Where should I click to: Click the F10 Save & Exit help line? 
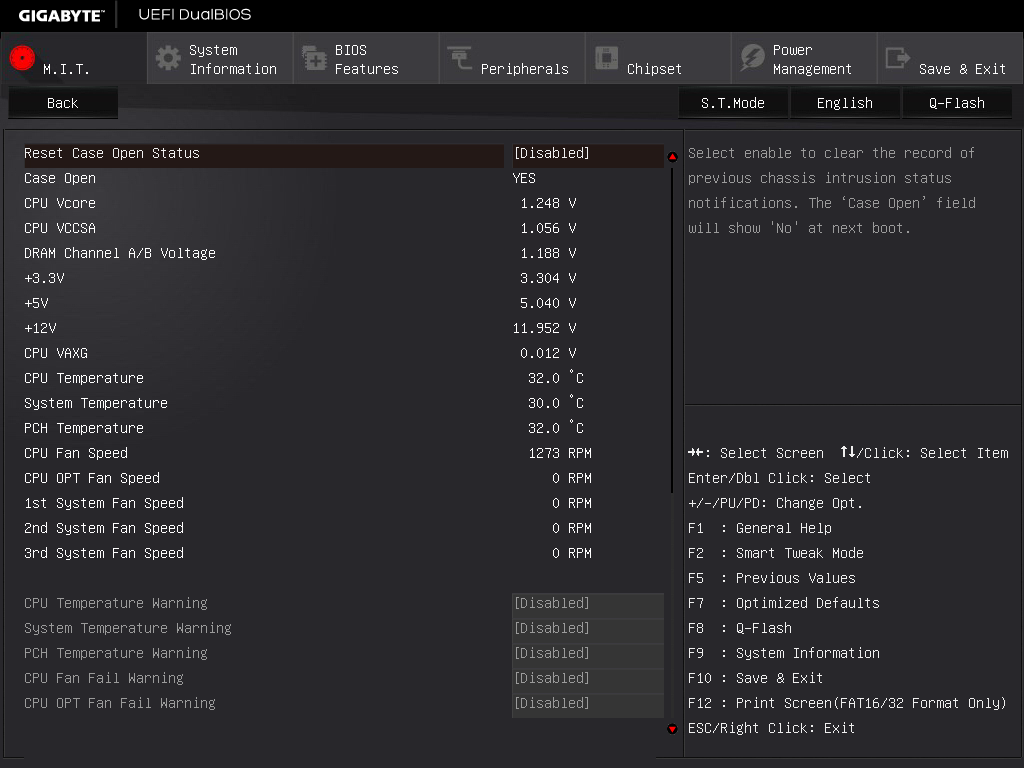point(756,679)
